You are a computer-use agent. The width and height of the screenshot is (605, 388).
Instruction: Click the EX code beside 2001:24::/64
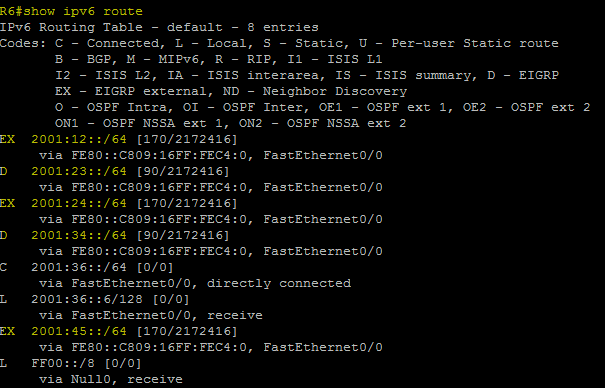pos(8,203)
